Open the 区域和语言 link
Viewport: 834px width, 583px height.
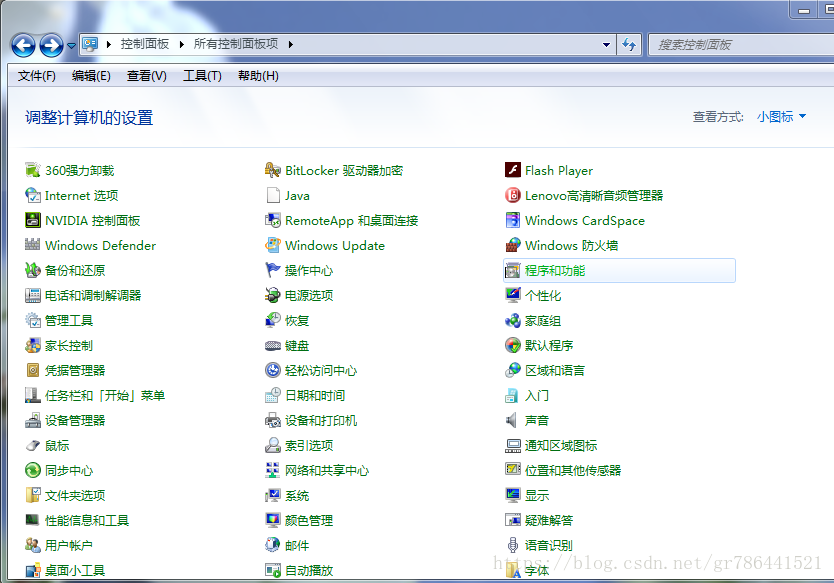pos(555,370)
